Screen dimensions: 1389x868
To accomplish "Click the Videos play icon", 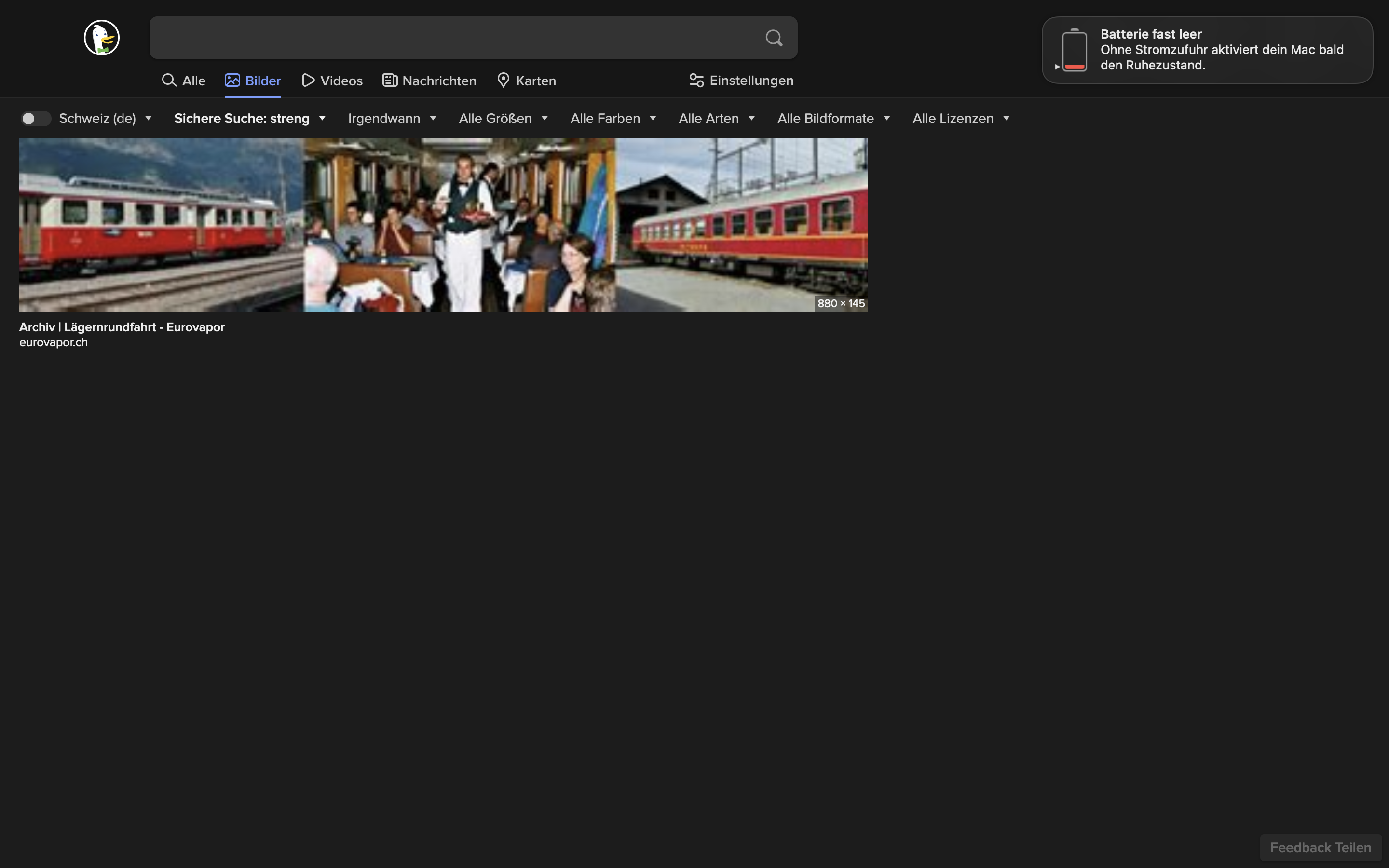I will point(308,81).
